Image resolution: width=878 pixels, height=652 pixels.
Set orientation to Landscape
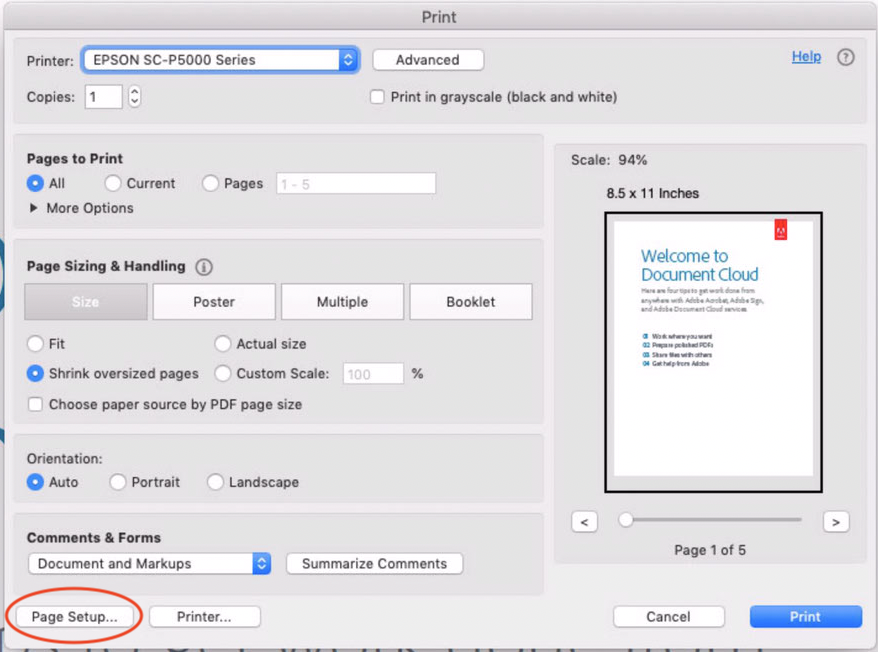pyautogui.click(x=215, y=482)
